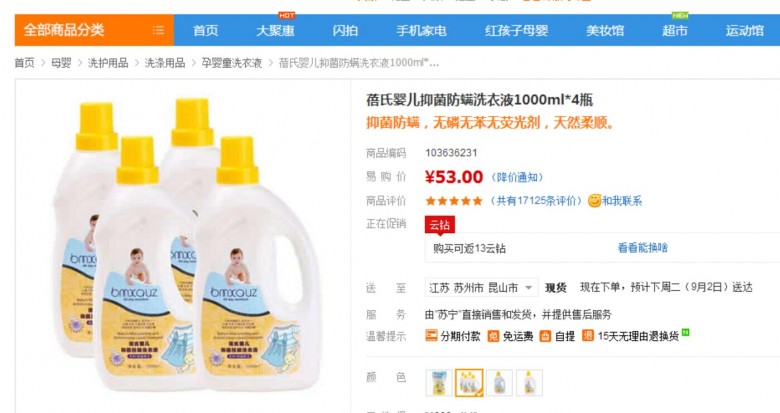The width and height of the screenshot is (780, 413).
Task: Open the 大聚惠 navigation tab
Action: 275,30
